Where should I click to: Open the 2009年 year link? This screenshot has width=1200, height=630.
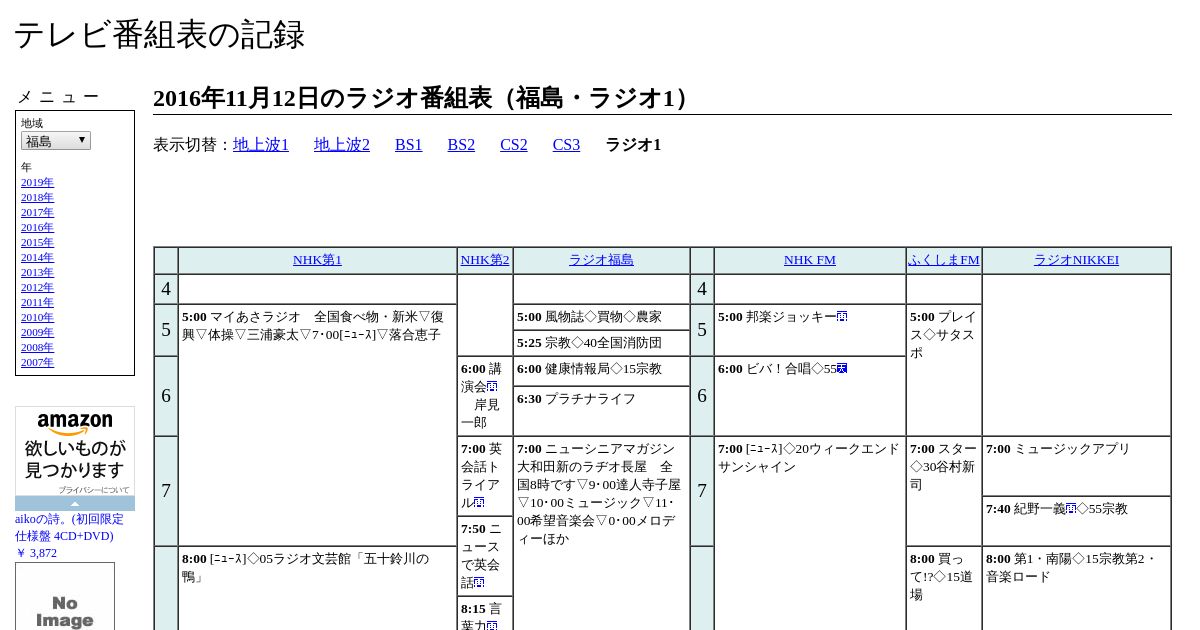coord(37,332)
